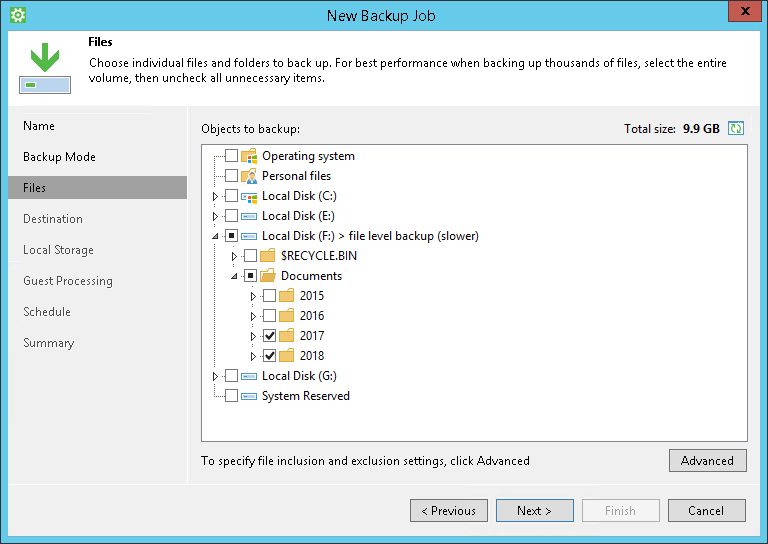
Task: Expand the 2018 folder node
Action: coord(253,356)
